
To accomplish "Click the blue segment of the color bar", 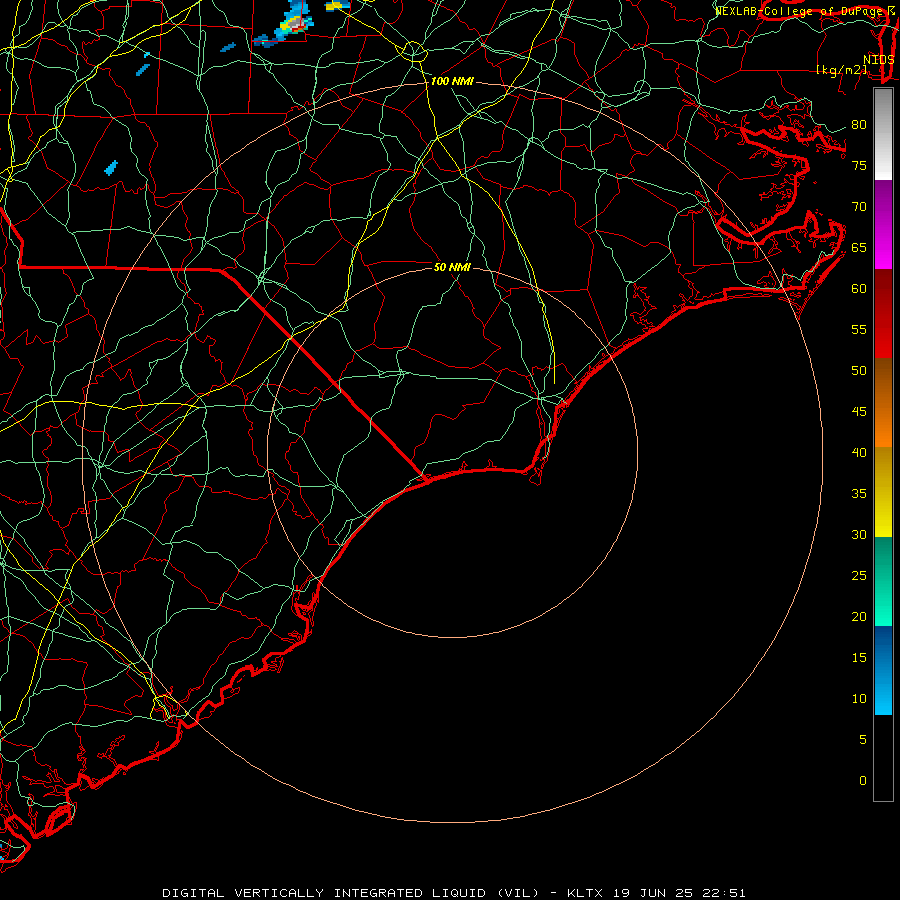I will pos(883,670).
